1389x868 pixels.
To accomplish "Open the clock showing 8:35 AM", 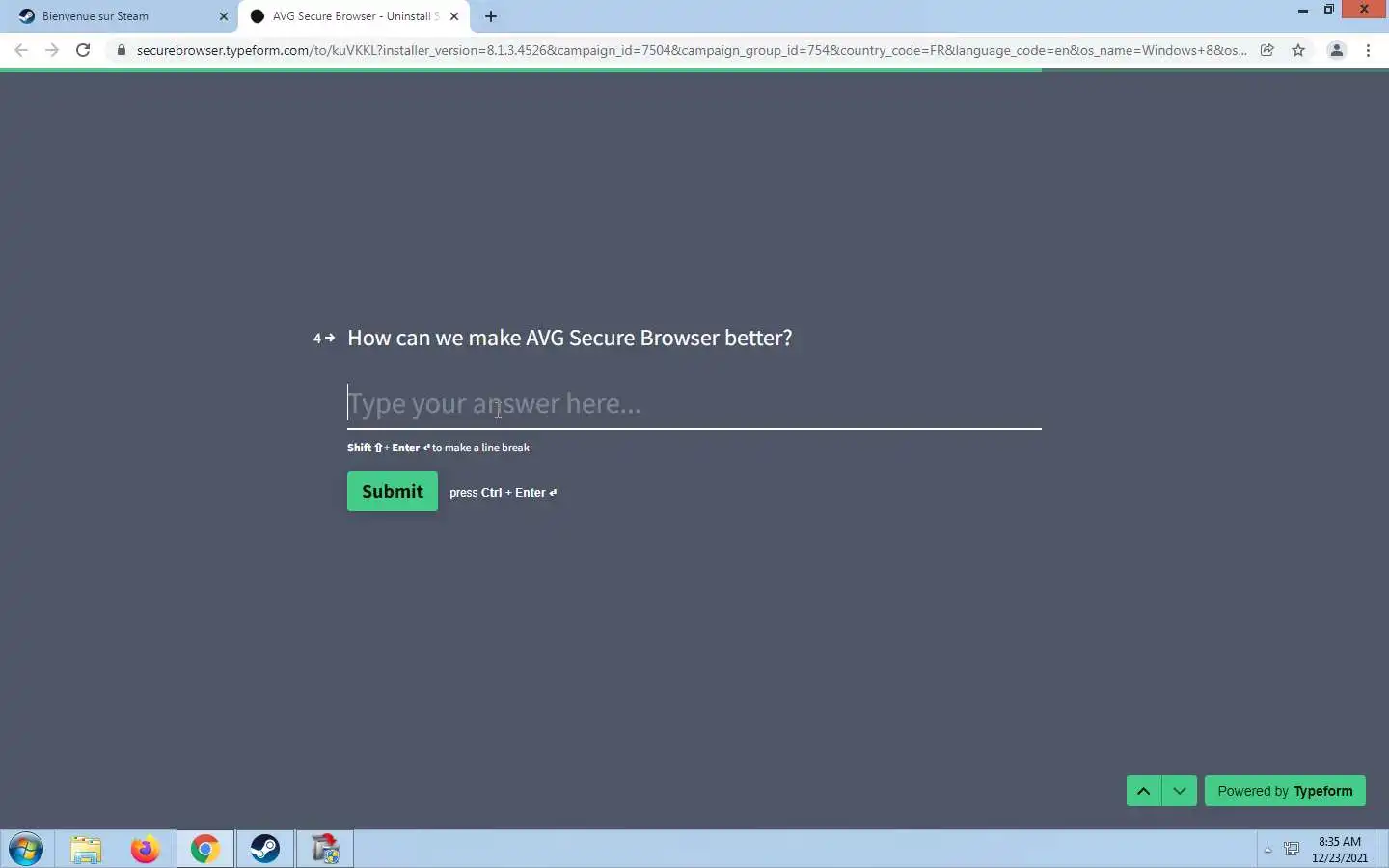I will coord(1340,850).
